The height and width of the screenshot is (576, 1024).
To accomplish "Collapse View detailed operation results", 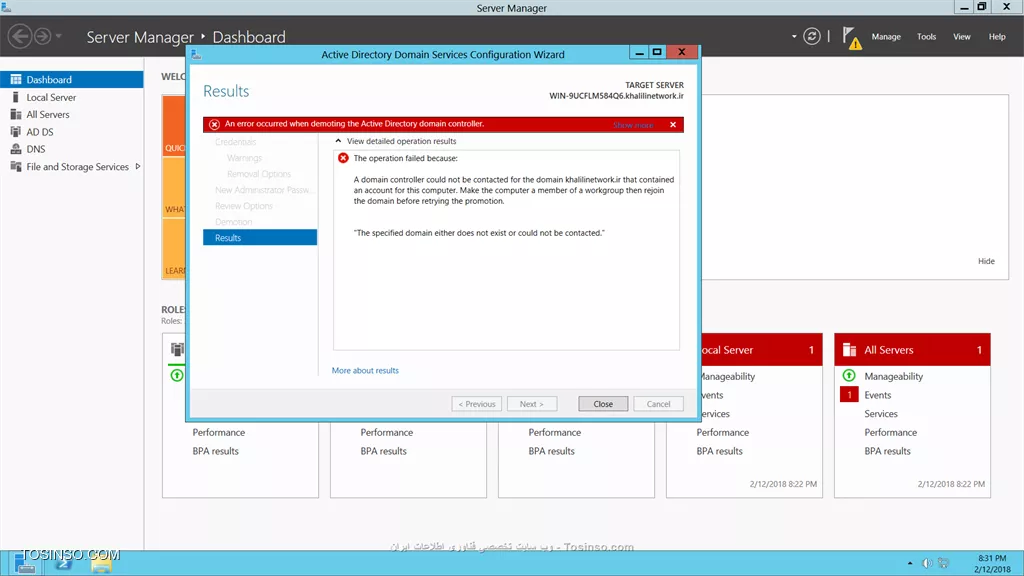I will click(338, 142).
